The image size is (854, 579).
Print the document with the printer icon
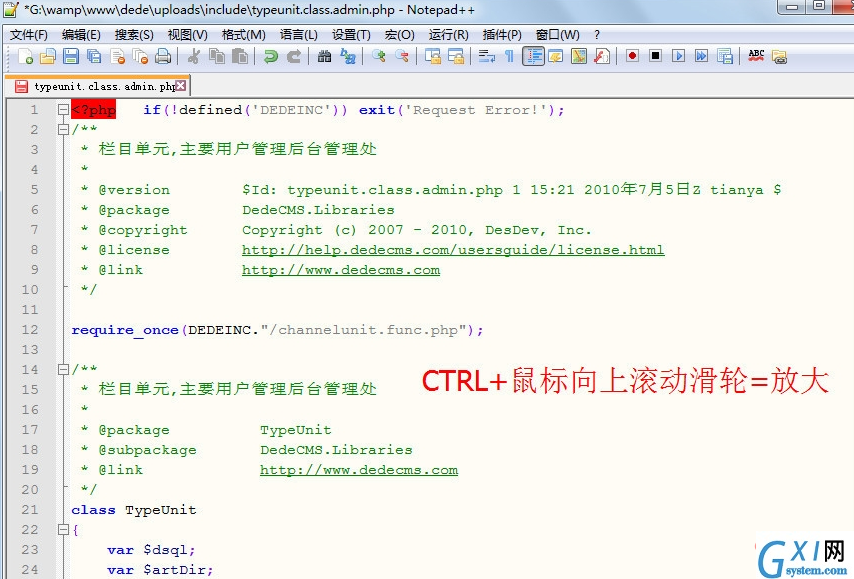163,56
